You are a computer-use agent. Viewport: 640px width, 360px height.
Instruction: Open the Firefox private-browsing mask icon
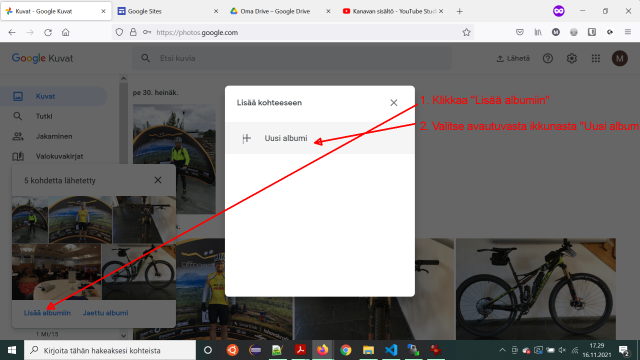point(559,11)
